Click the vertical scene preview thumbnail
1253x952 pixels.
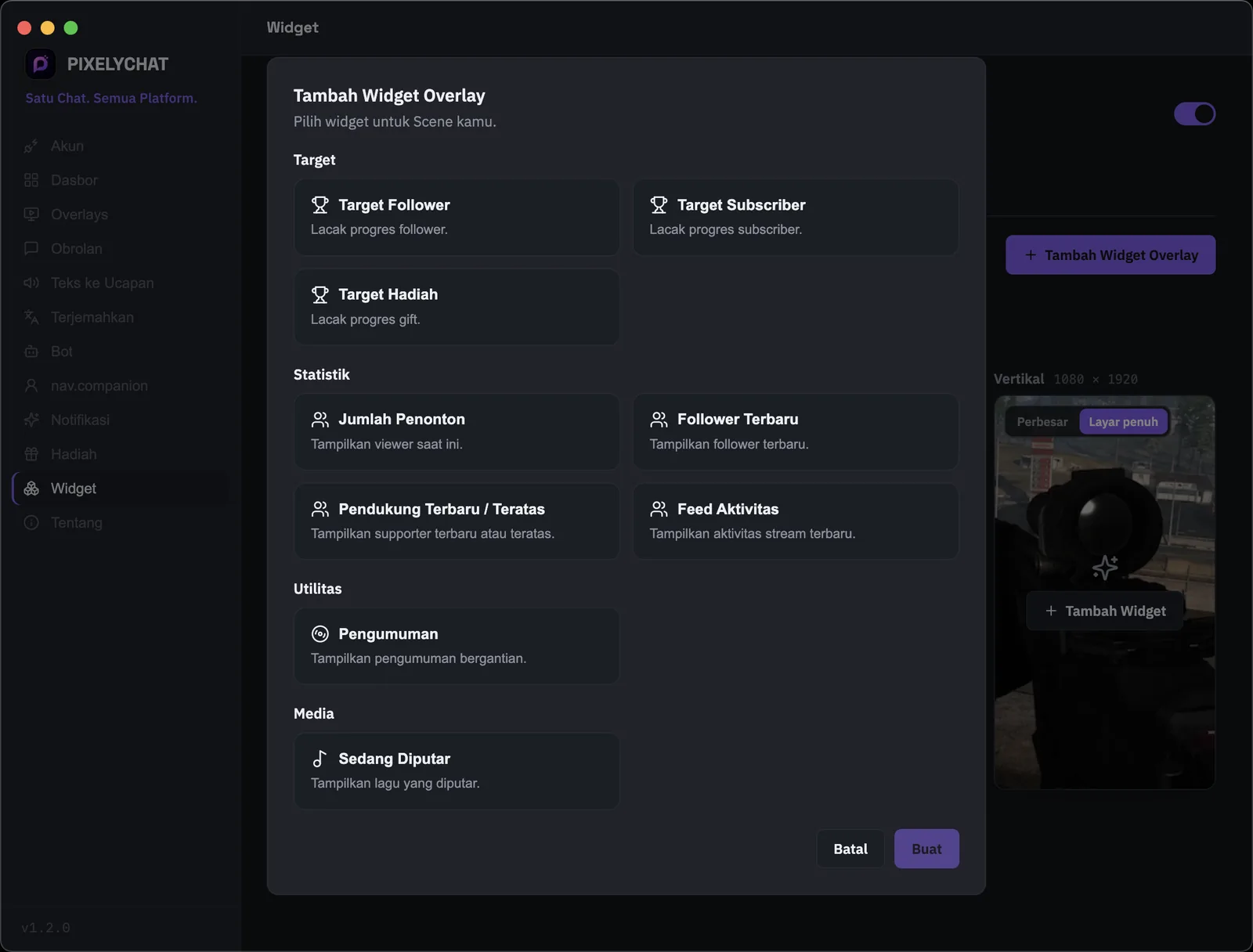point(1104,592)
